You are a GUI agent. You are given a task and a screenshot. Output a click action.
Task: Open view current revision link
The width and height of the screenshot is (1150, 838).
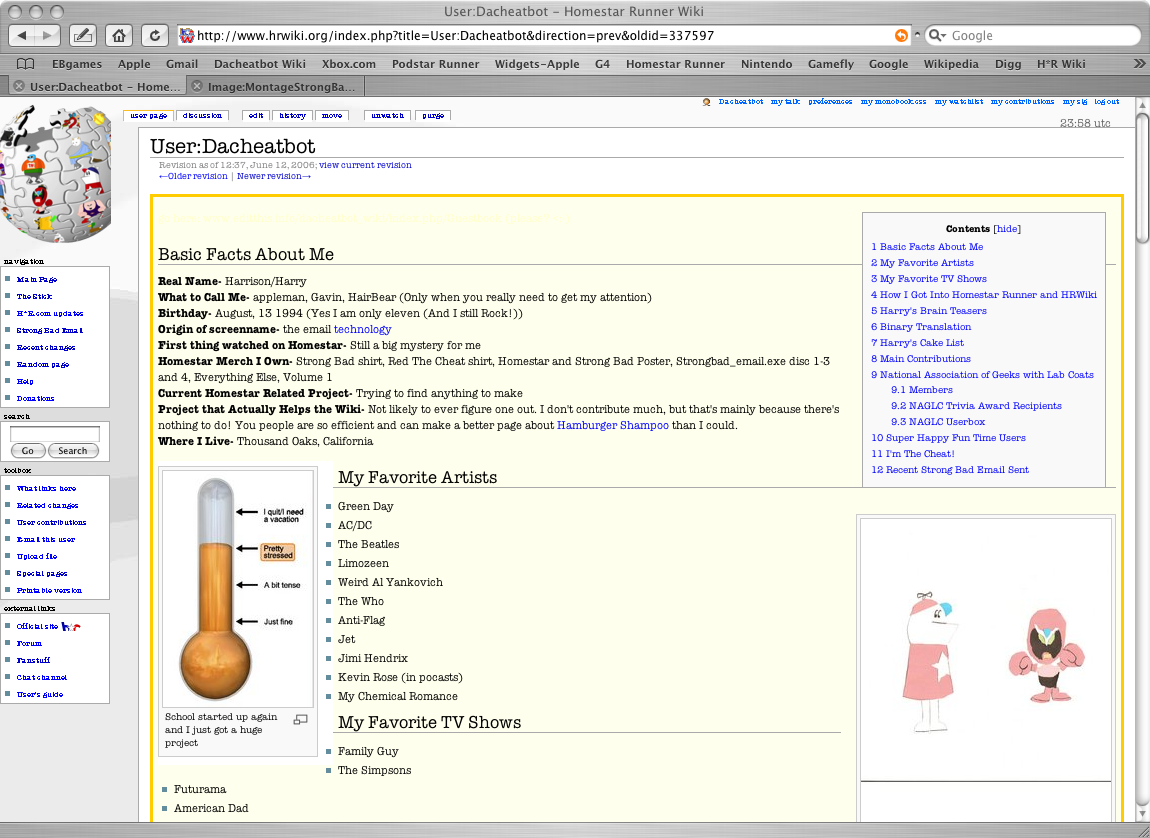[365, 165]
